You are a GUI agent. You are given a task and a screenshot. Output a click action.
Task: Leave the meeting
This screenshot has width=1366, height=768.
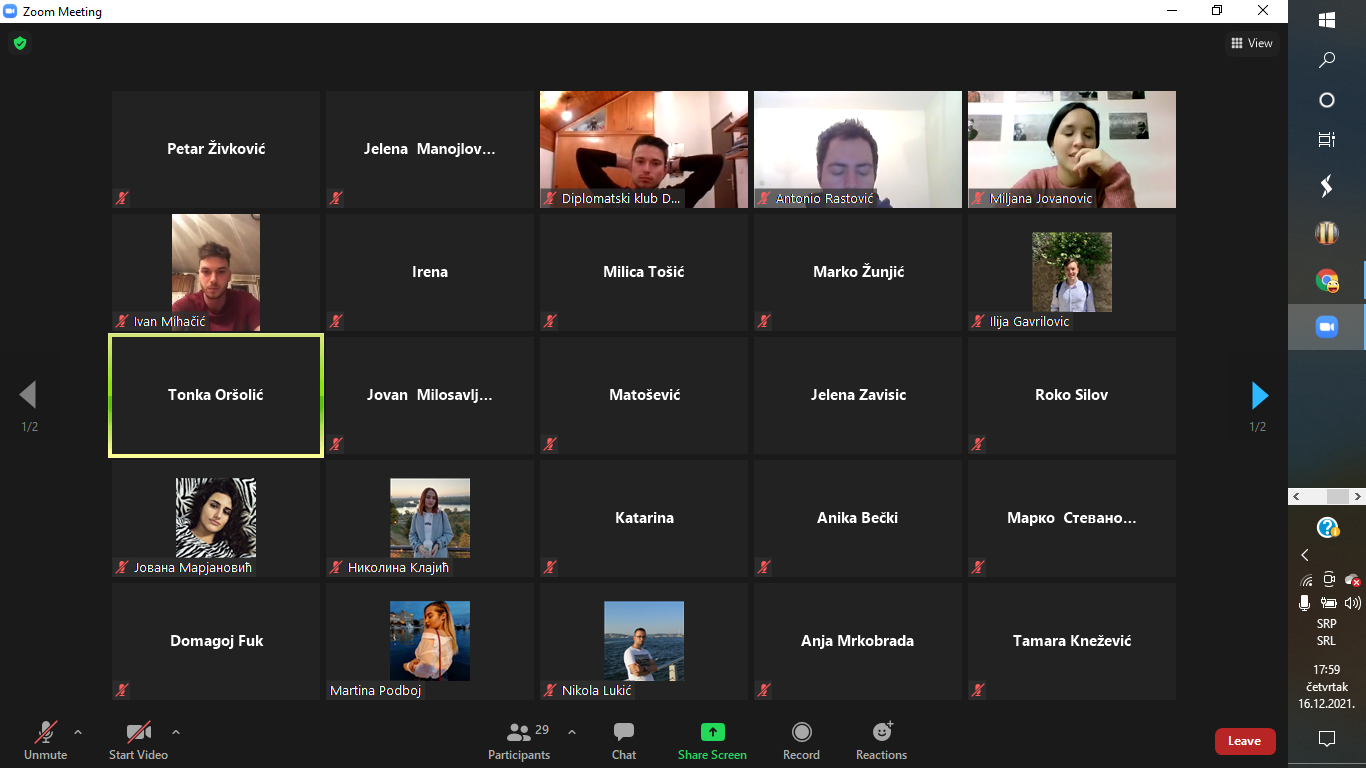(1245, 741)
